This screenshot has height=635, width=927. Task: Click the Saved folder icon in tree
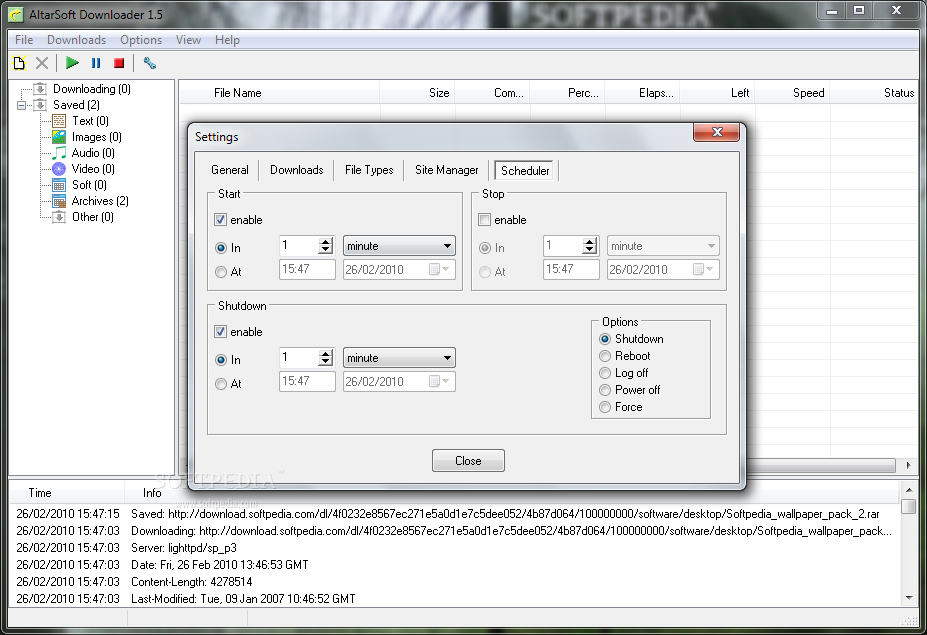pyautogui.click(x=40, y=105)
